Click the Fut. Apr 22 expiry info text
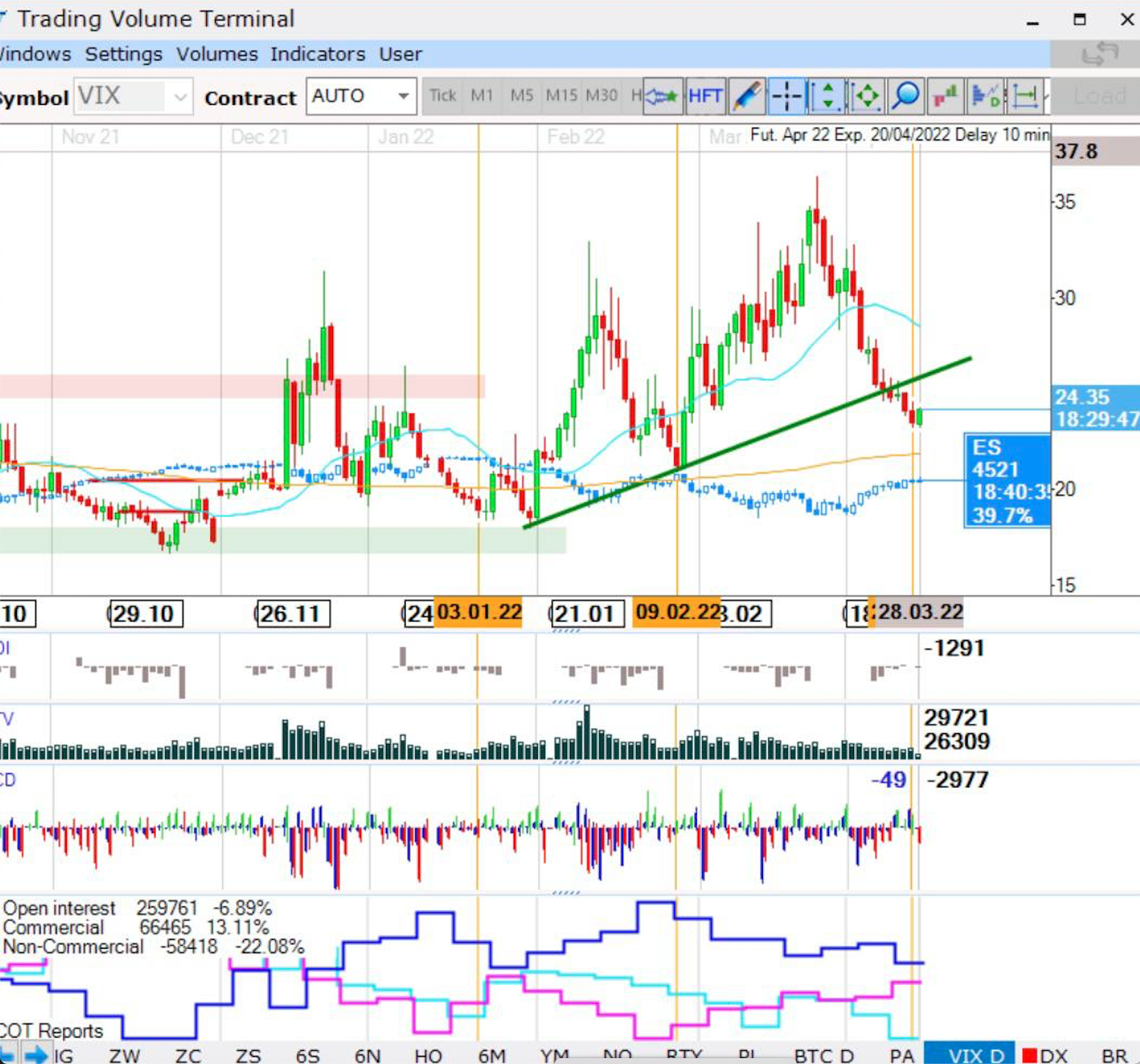The height and width of the screenshot is (1064, 1140). click(899, 135)
